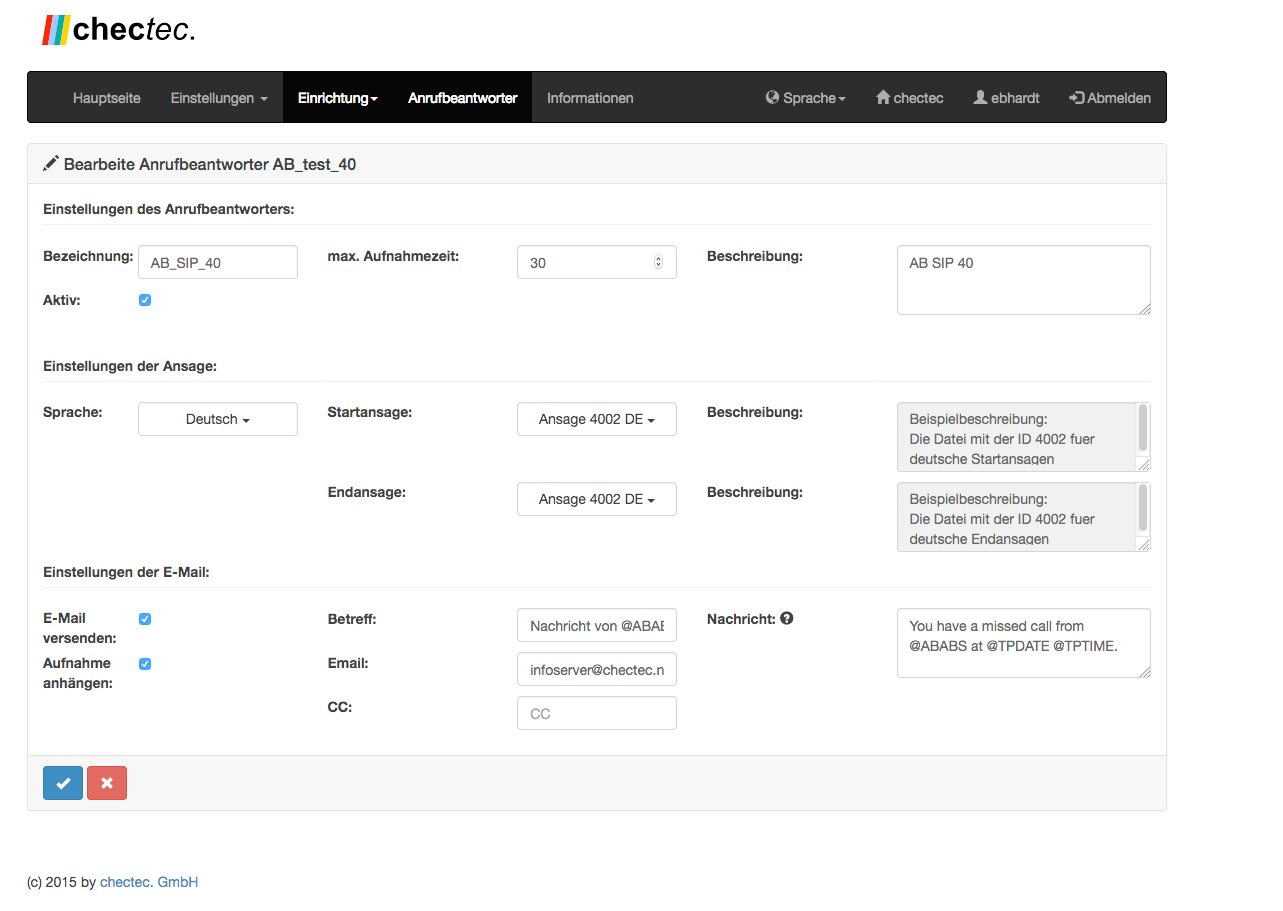Click the pencil edit icon in panel header

[x=51, y=163]
